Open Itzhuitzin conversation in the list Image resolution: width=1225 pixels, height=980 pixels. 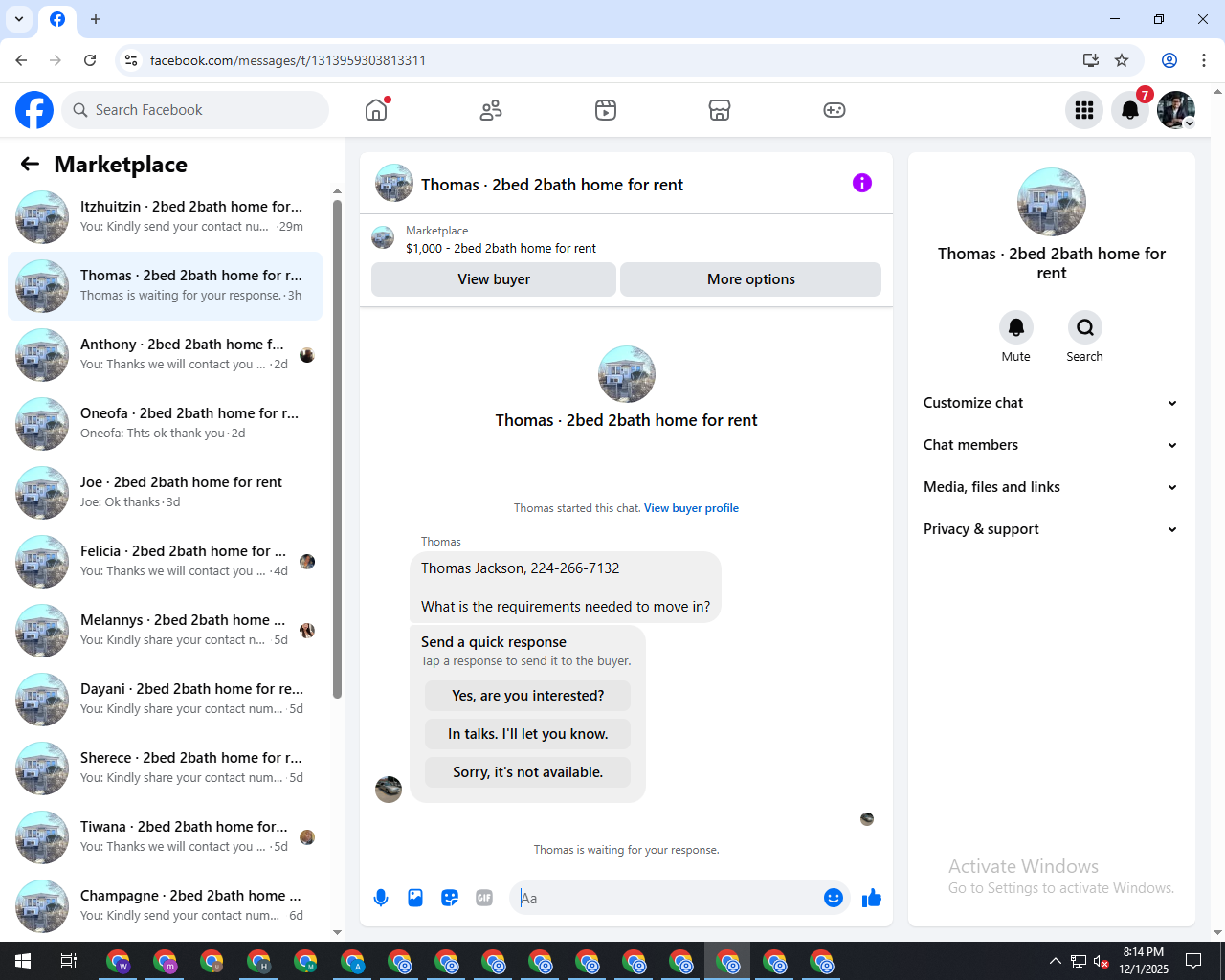[x=166, y=217]
